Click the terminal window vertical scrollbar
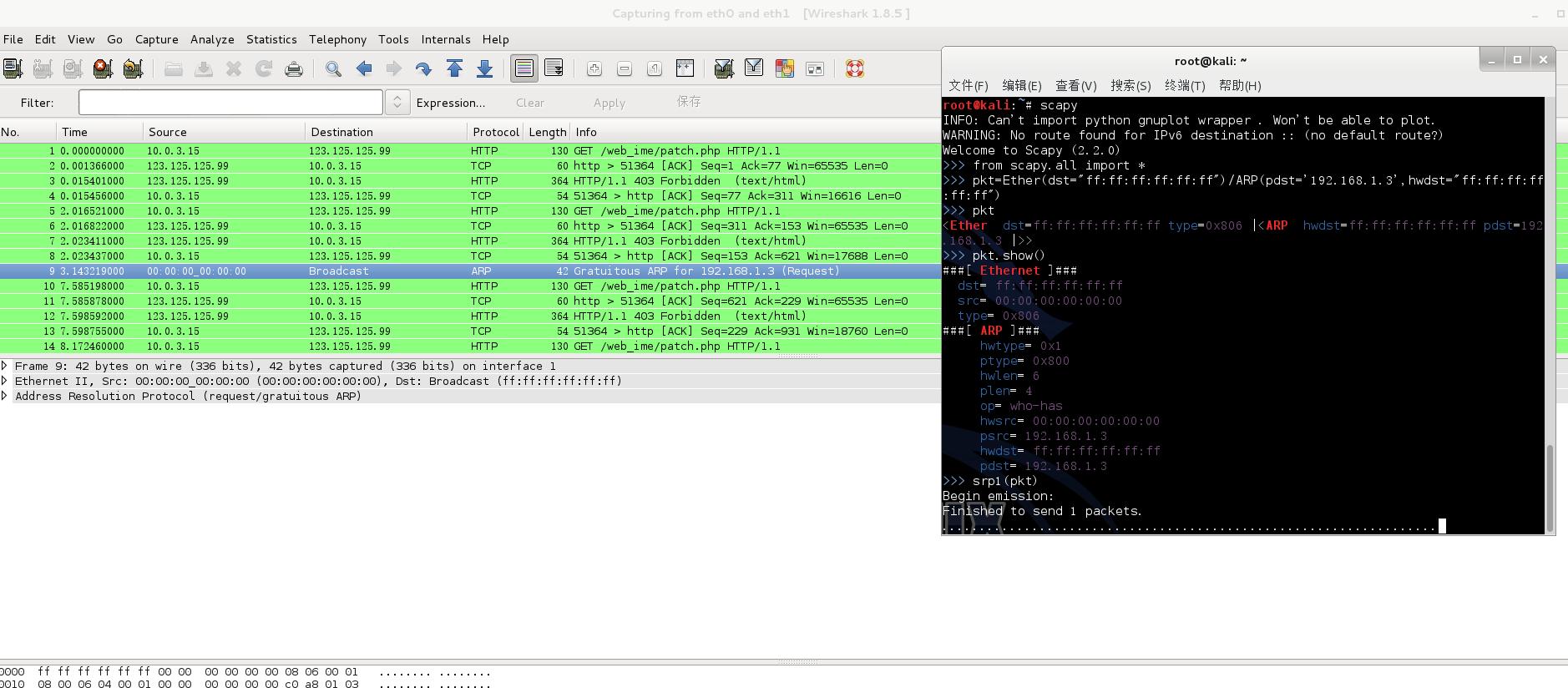 pyautogui.click(x=1550, y=484)
